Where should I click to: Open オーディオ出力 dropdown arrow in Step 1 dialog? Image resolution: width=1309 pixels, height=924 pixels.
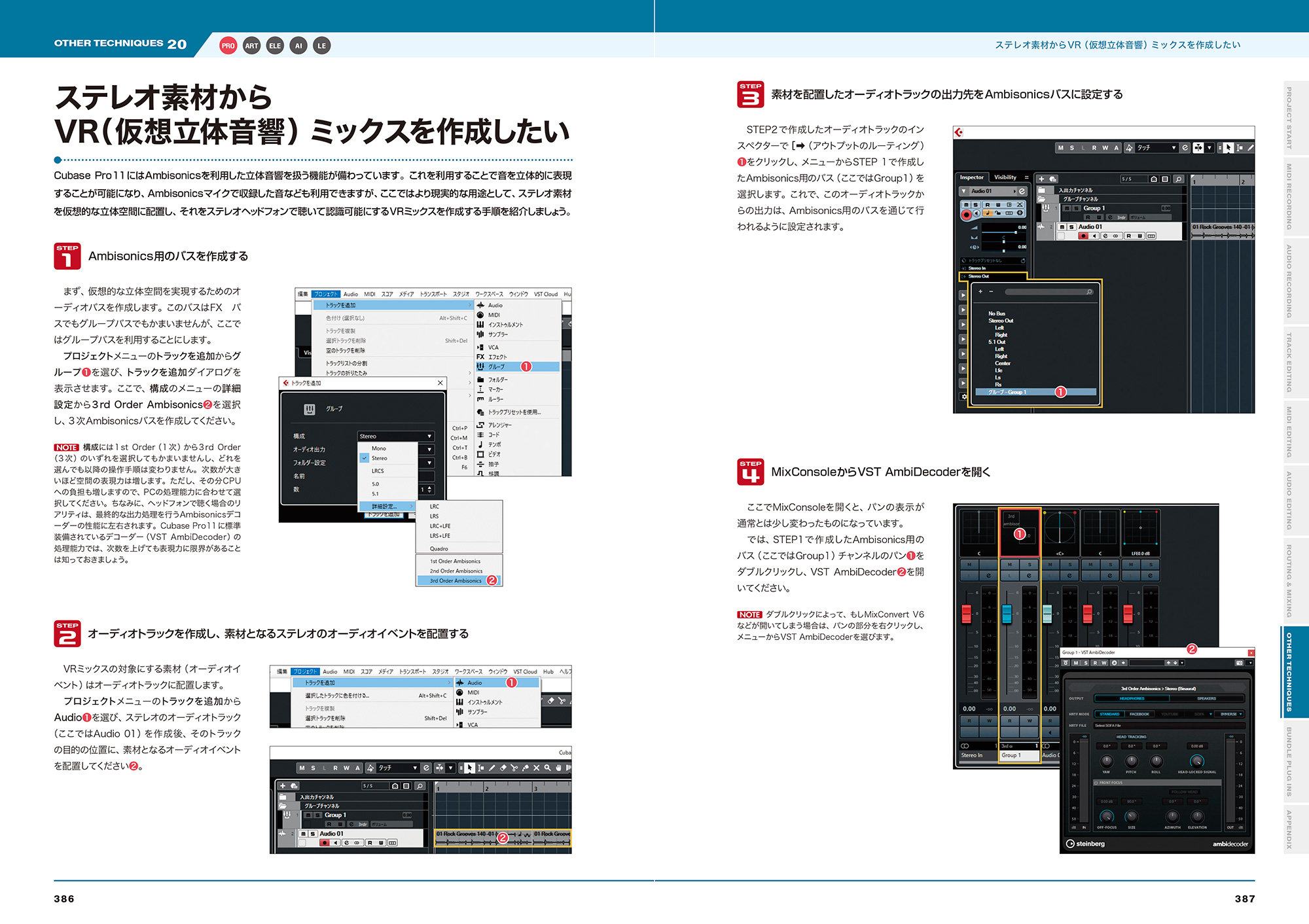click(x=430, y=450)
